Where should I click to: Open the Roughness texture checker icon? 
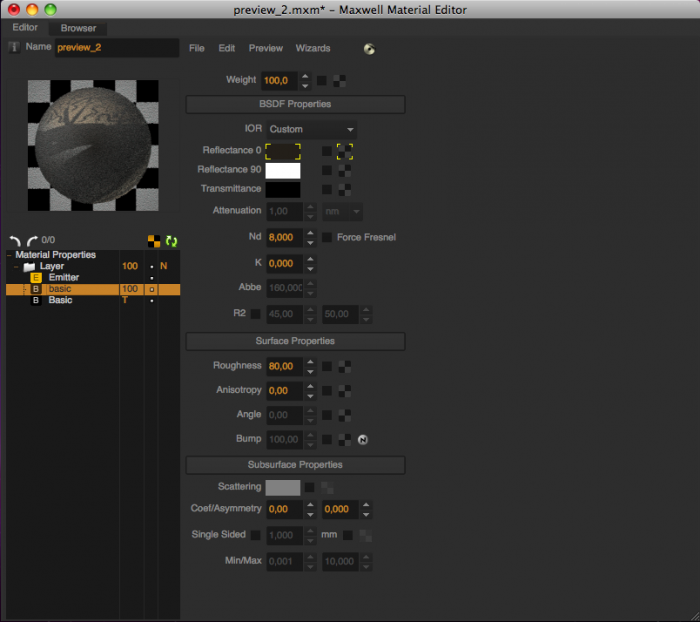345,367
